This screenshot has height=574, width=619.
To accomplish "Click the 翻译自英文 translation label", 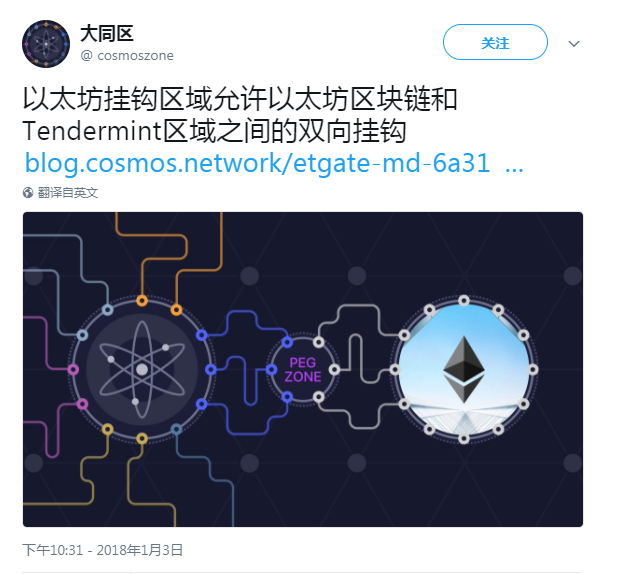I will point(68,193).
